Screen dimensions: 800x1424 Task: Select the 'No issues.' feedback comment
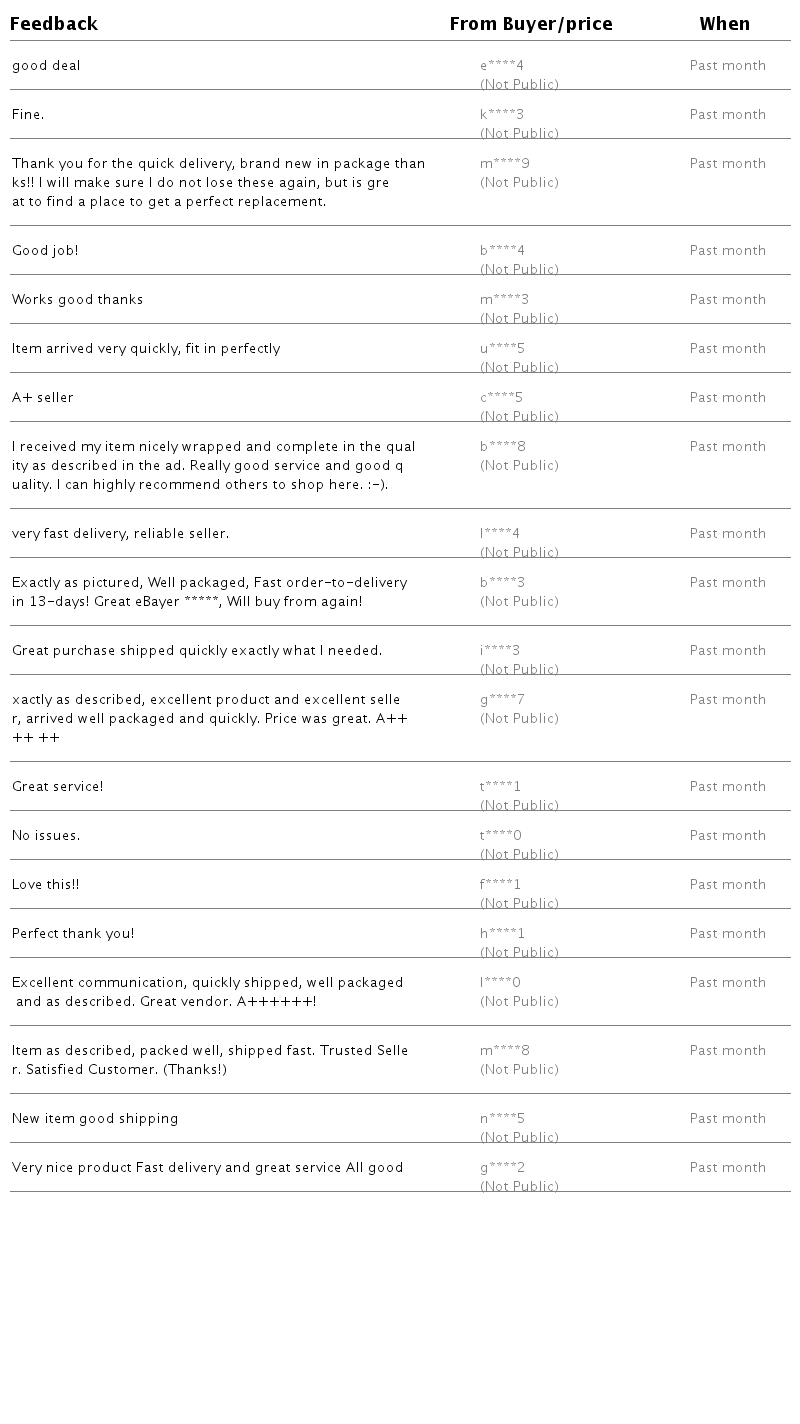click(46, 836)
